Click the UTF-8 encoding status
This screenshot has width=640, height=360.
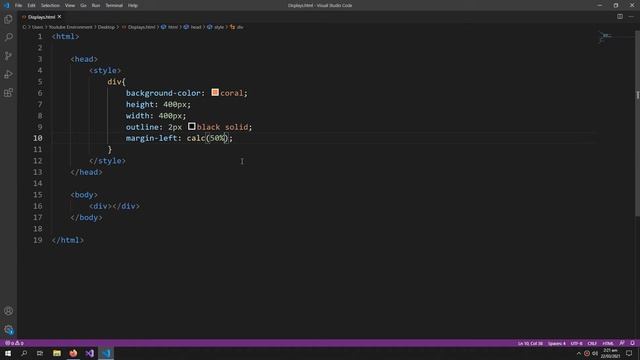(x=576, y=343)
